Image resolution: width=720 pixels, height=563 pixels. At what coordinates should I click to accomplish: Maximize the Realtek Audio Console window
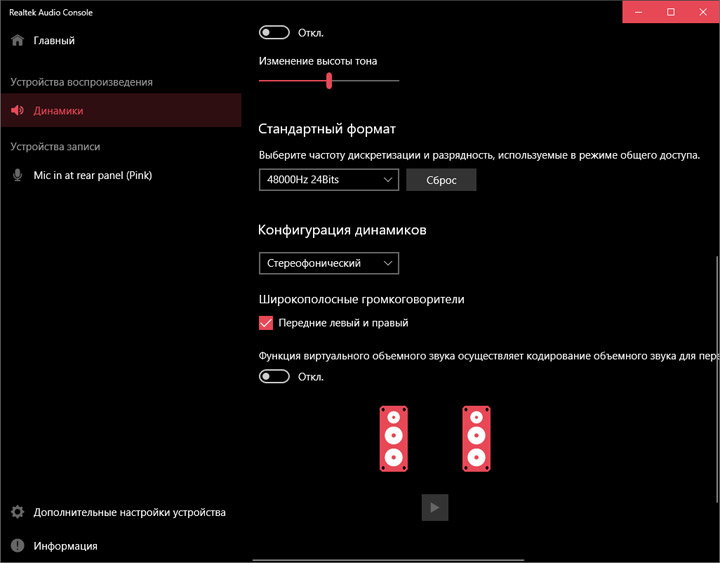point(671,12)
